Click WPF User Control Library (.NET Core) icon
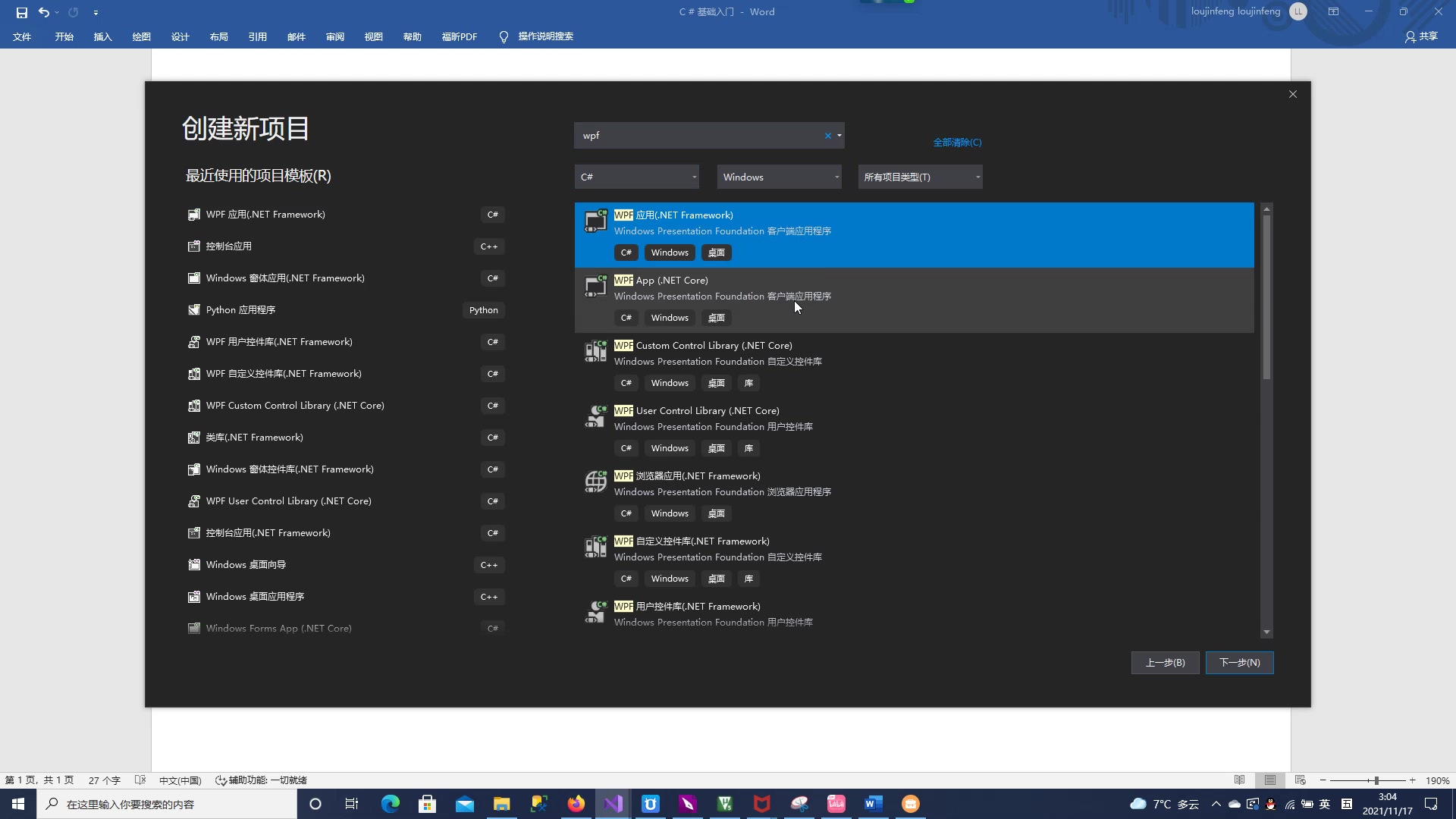The image size is (1456, 819). pos(595,416)
